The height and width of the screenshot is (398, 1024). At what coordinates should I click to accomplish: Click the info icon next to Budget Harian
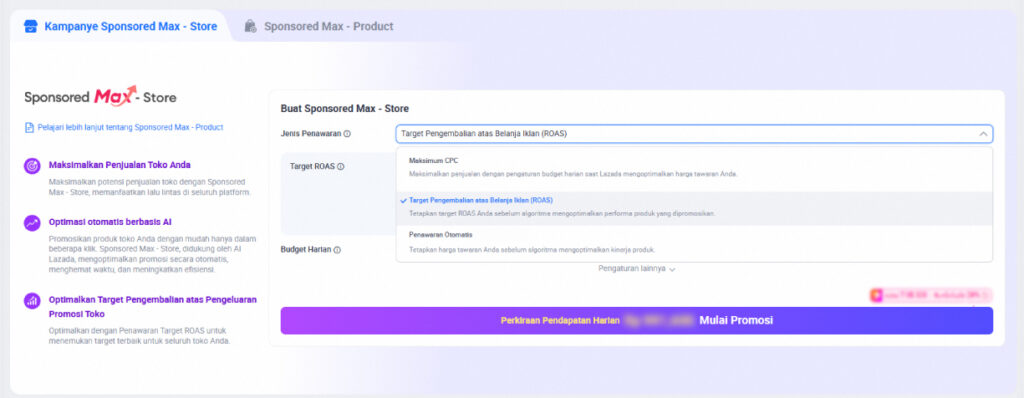338,250
